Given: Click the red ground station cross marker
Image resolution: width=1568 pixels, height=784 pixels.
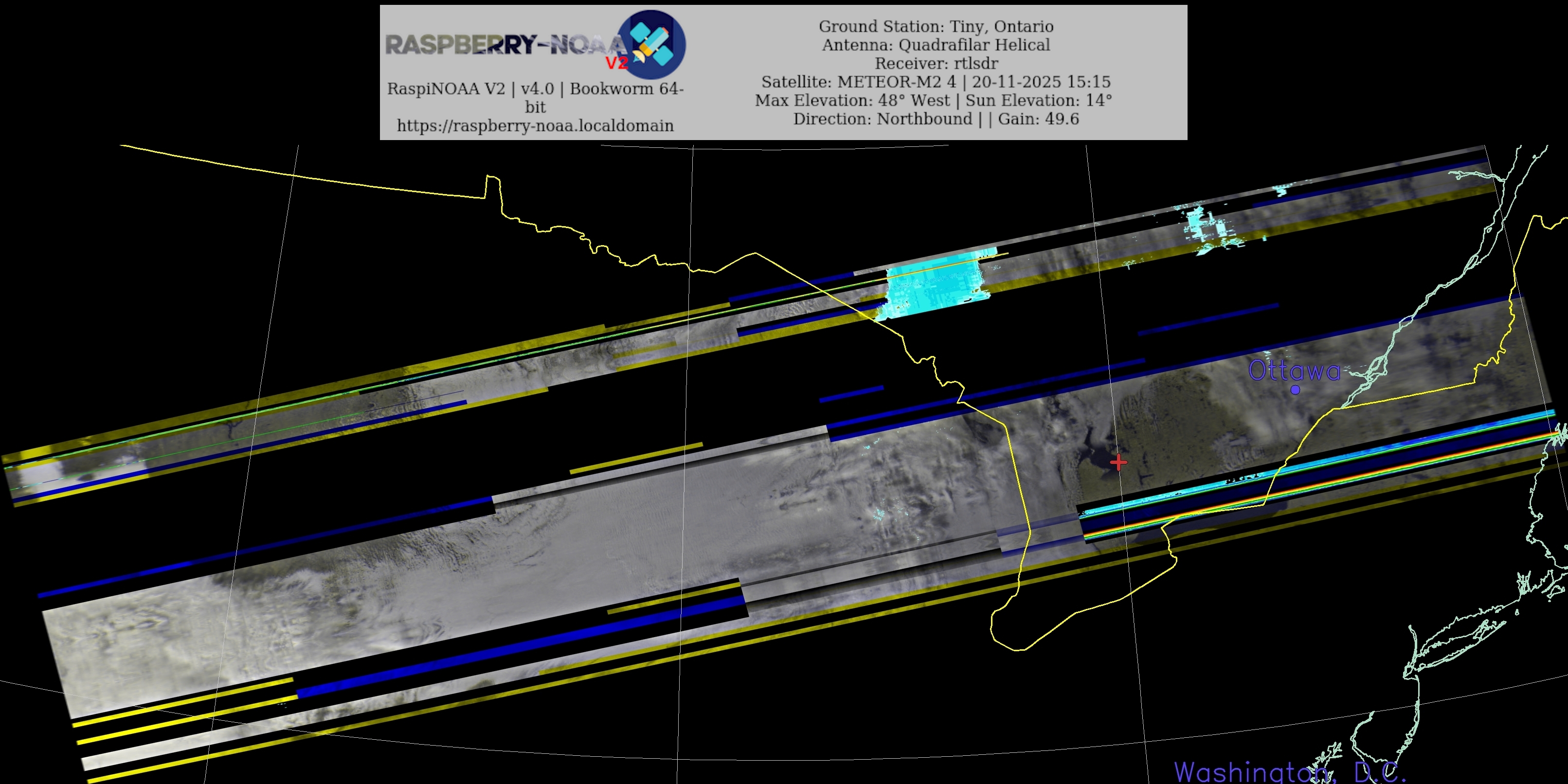Looking at the screenshot, I should [x=1118, y=463].
